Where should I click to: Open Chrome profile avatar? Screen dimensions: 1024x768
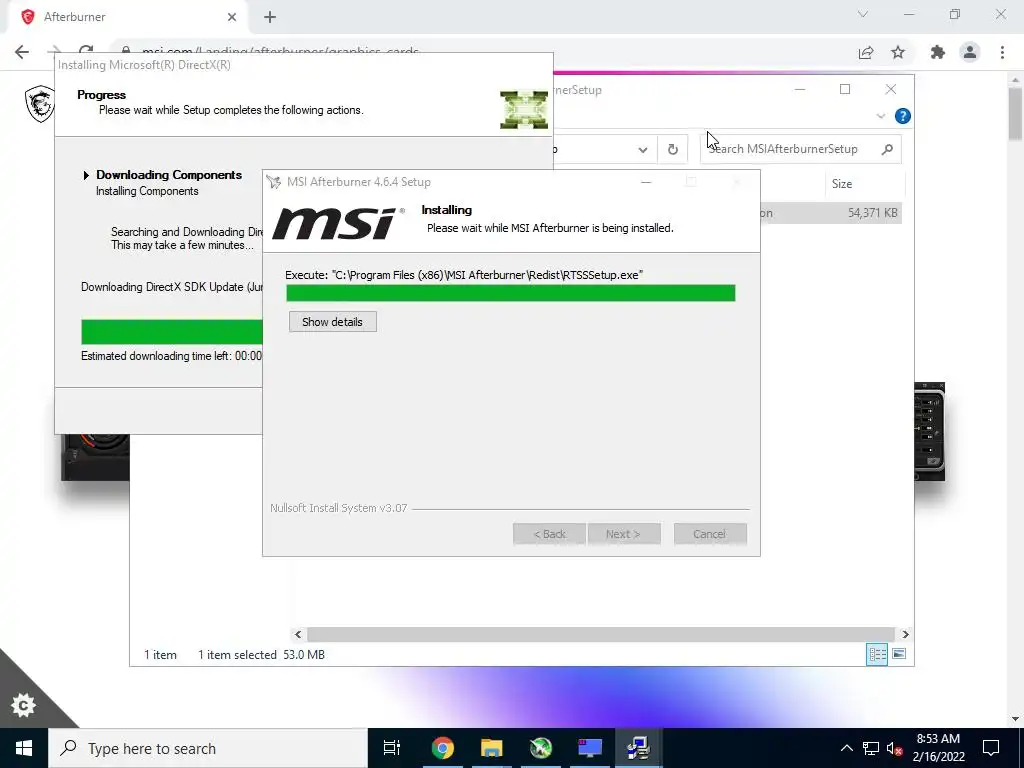click(x=970, y=52)
